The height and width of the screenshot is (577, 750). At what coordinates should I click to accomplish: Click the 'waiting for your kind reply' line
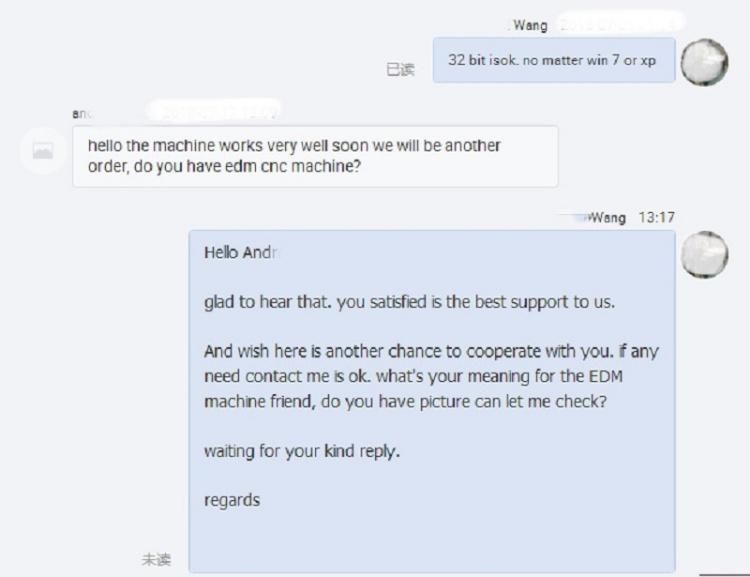click(x=302, y=451)
